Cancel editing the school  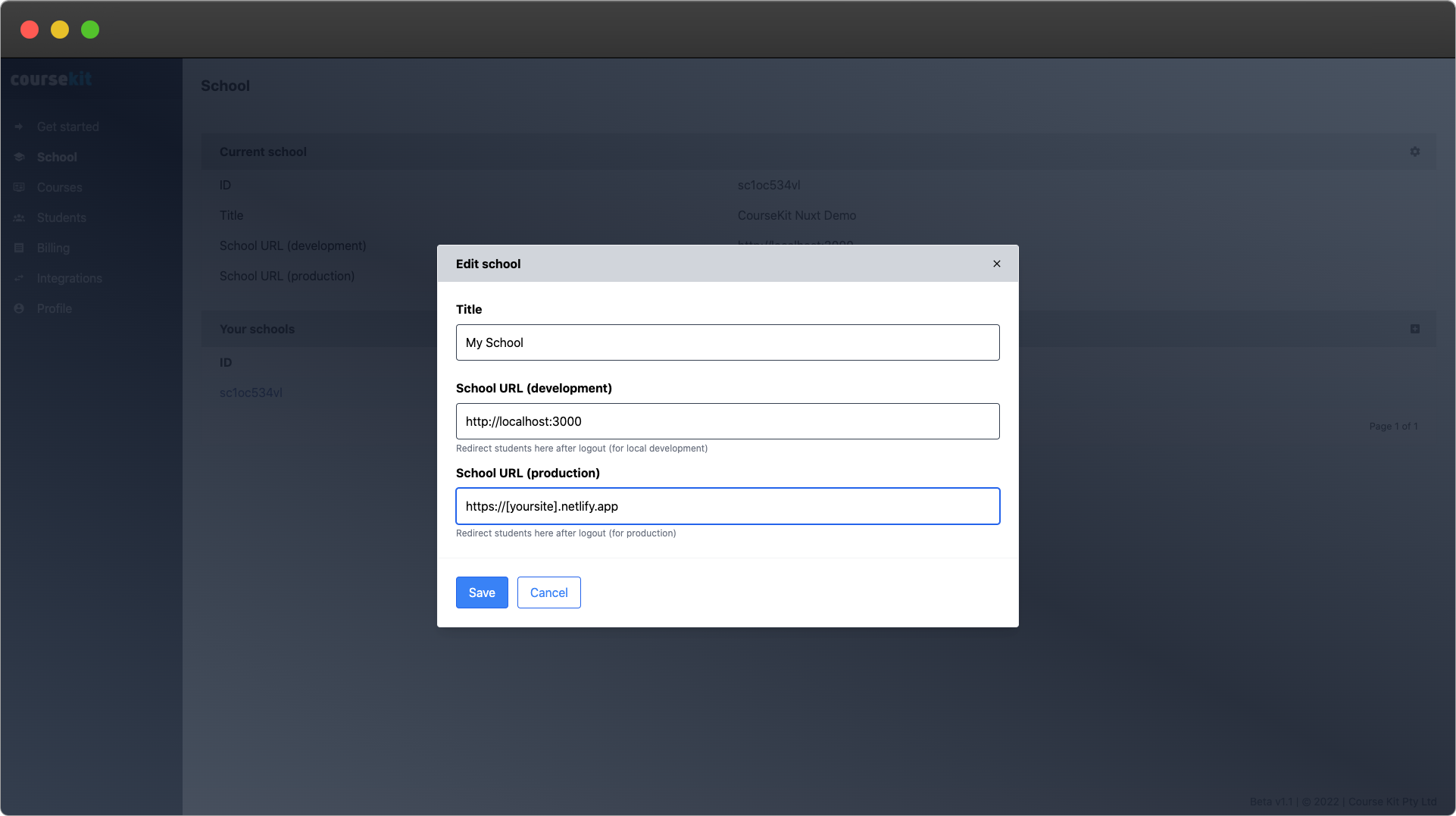(x=548, y=592)
